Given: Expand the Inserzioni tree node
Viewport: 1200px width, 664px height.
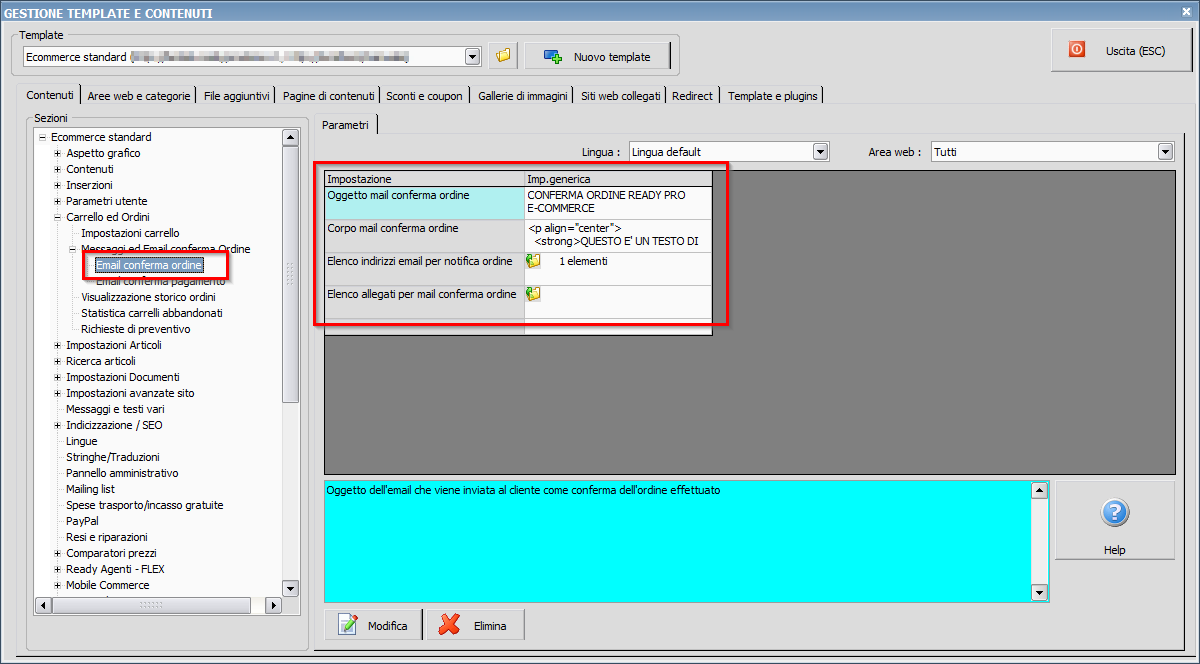Looking at the screenshot, I should coord(58,185).
